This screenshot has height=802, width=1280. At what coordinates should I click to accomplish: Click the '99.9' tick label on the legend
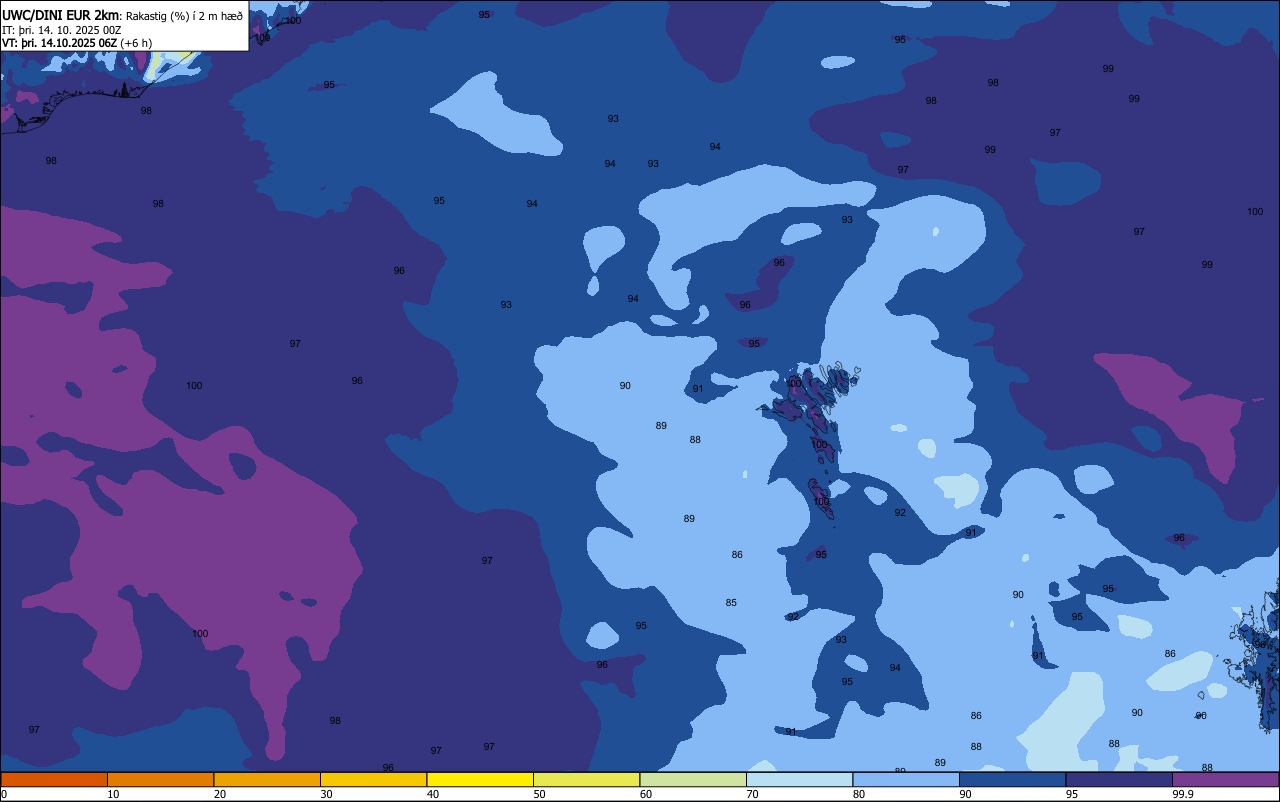pyautogui.click(x=1184, y=794)
